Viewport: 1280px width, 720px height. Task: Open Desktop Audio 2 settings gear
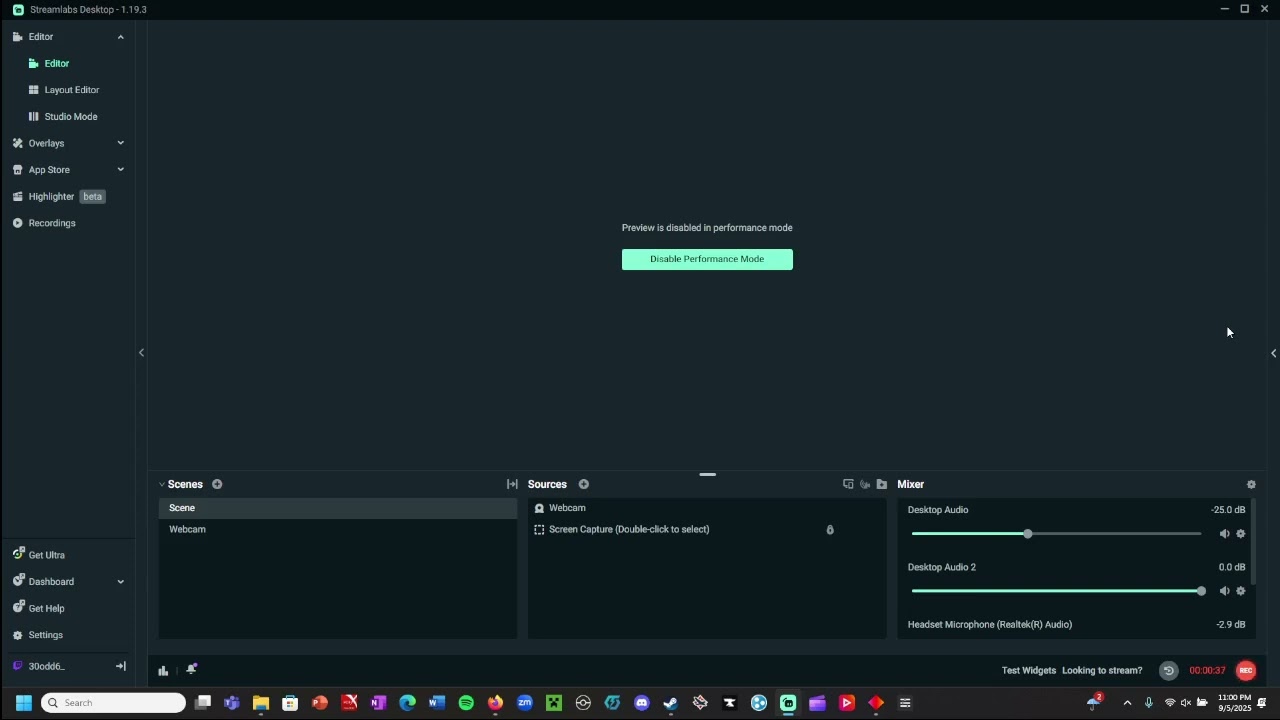(1241, 591)
